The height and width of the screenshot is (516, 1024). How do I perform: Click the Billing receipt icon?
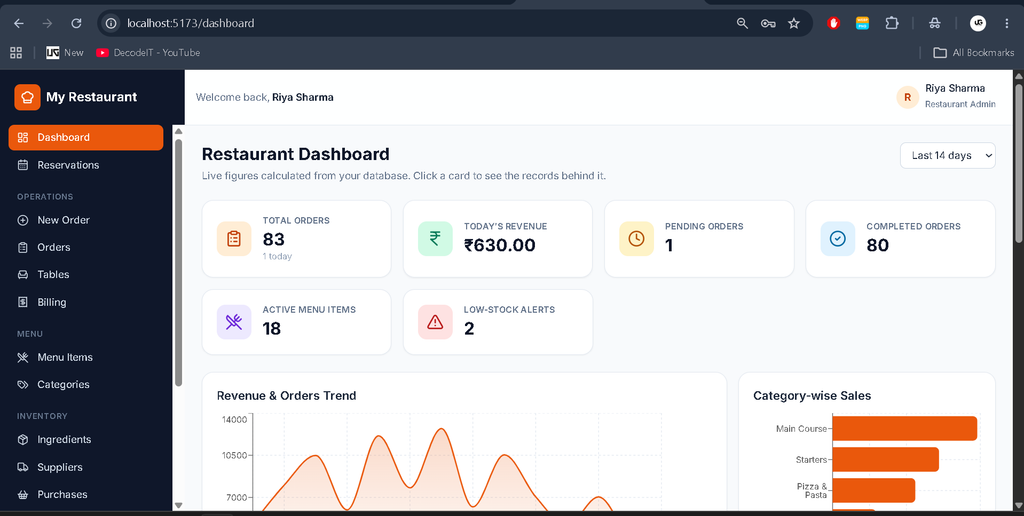point(23,302)
